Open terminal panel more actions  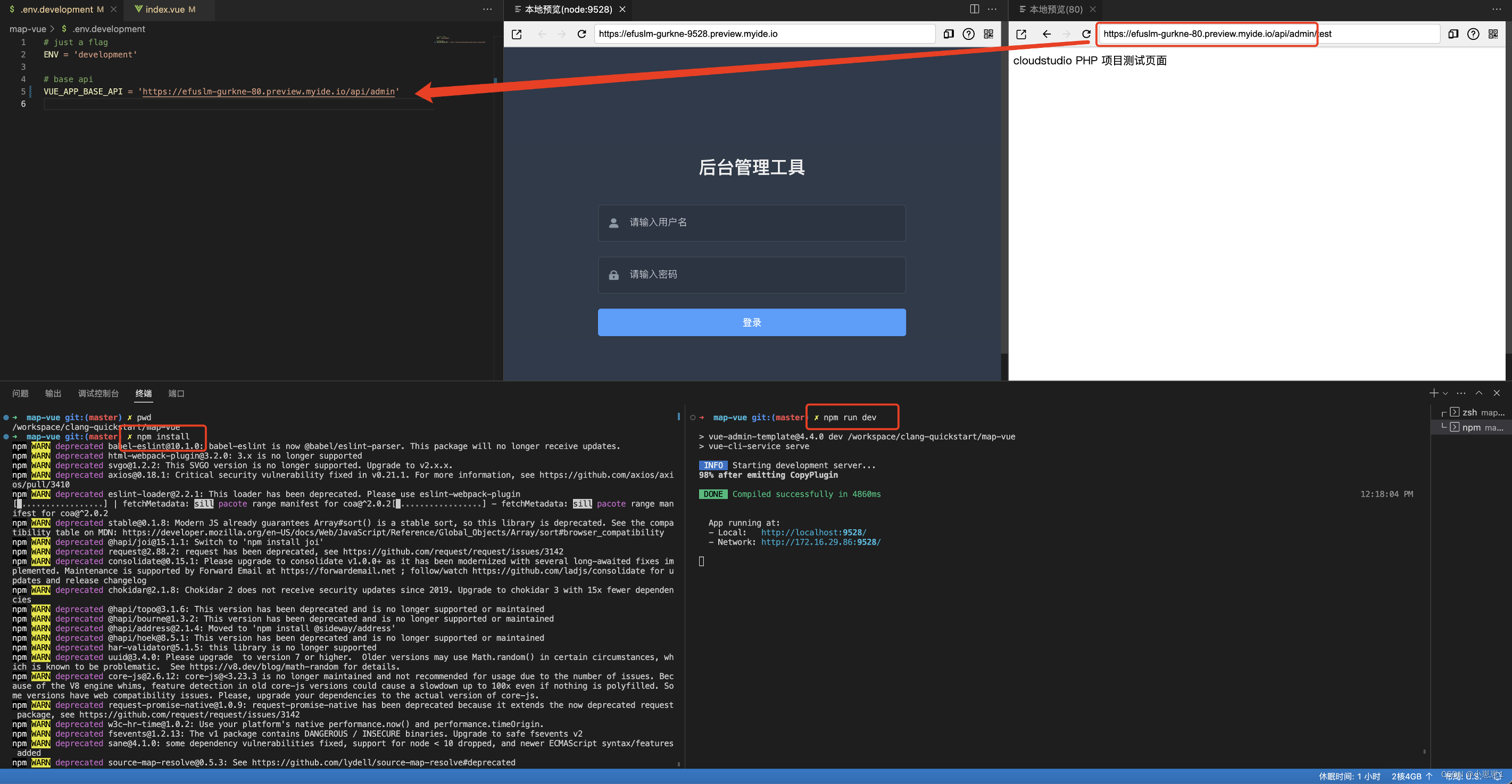pos(1461,393)
